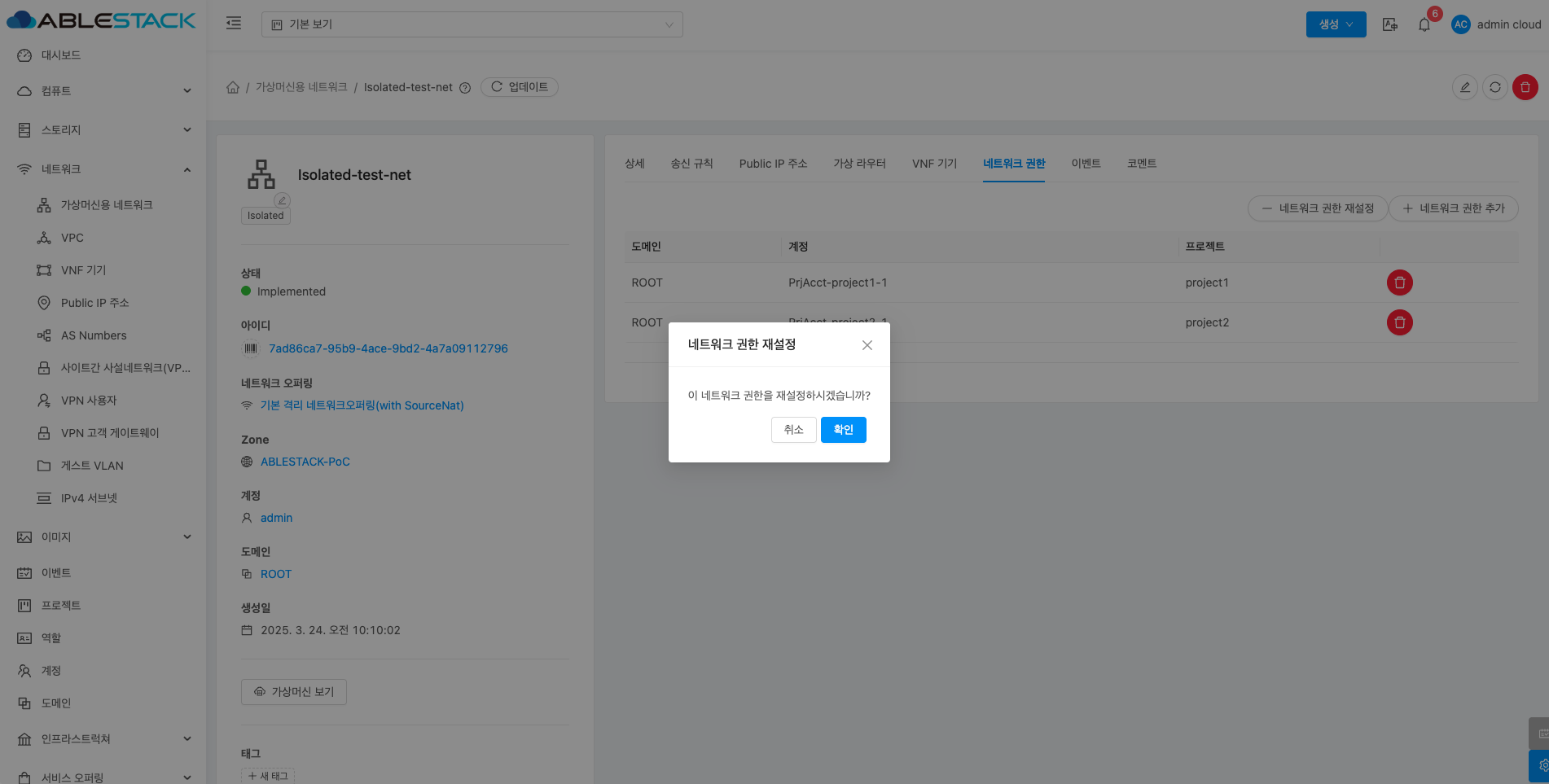Cancel with the 취소 button
1549x784 pixels.
pos(793,430)
